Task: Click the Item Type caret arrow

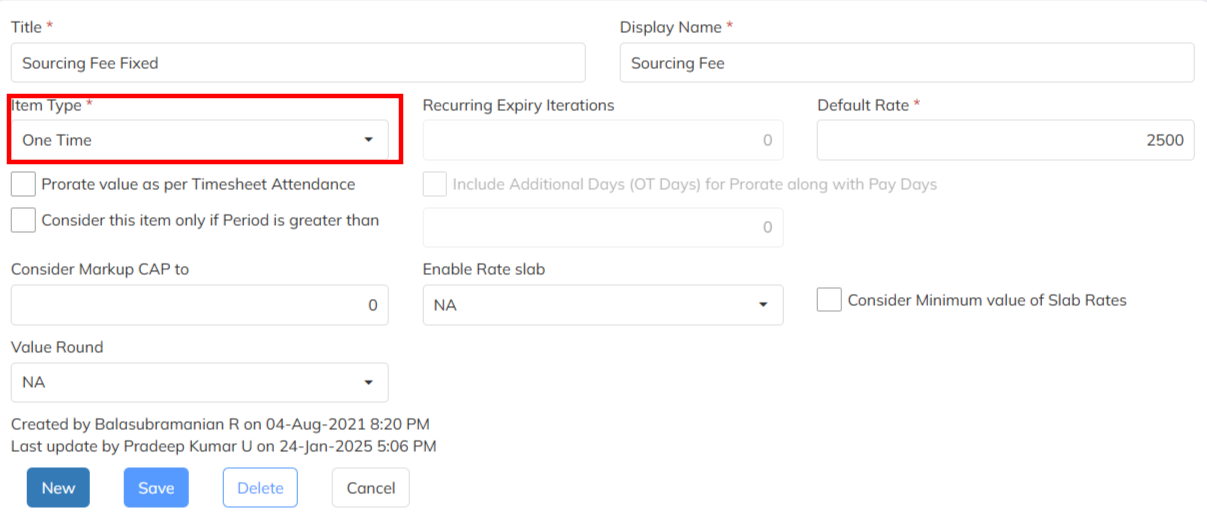Action: tap(369, 140)
